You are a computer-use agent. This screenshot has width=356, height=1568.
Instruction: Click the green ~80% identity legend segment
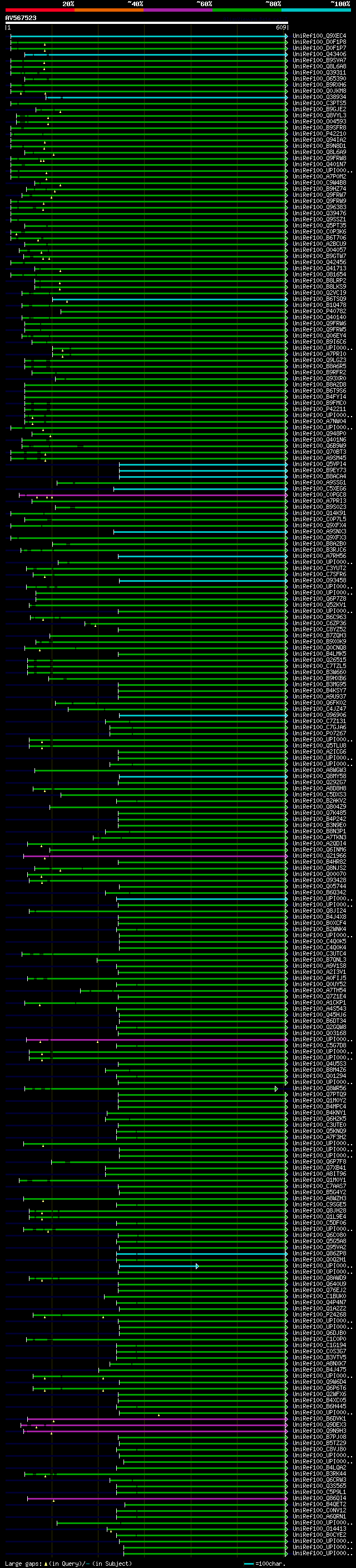tap(247, 10)
